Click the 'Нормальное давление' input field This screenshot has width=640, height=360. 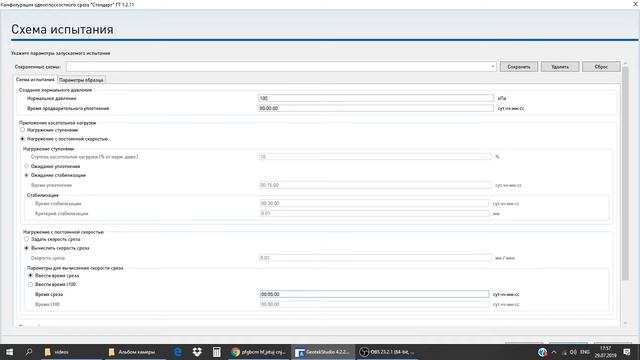click(376, 98)
